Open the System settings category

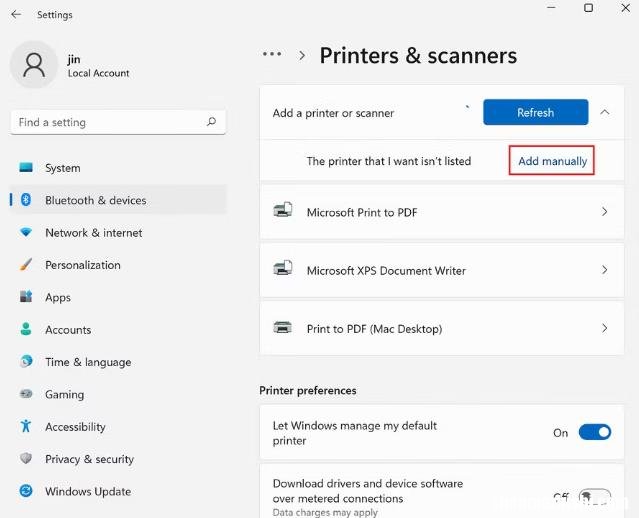click(118, 168)
